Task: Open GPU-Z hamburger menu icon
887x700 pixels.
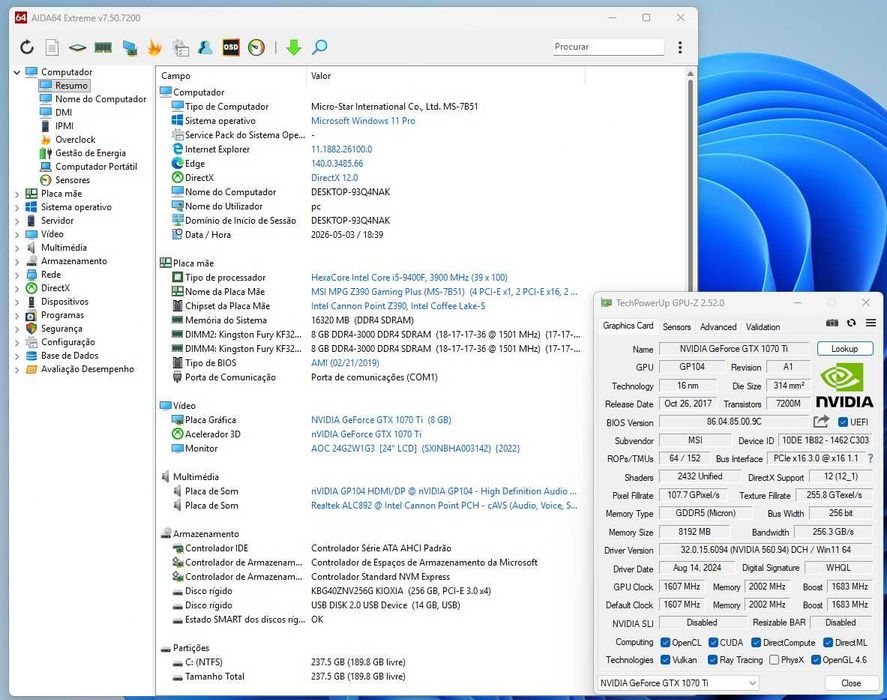Action: 871,323
